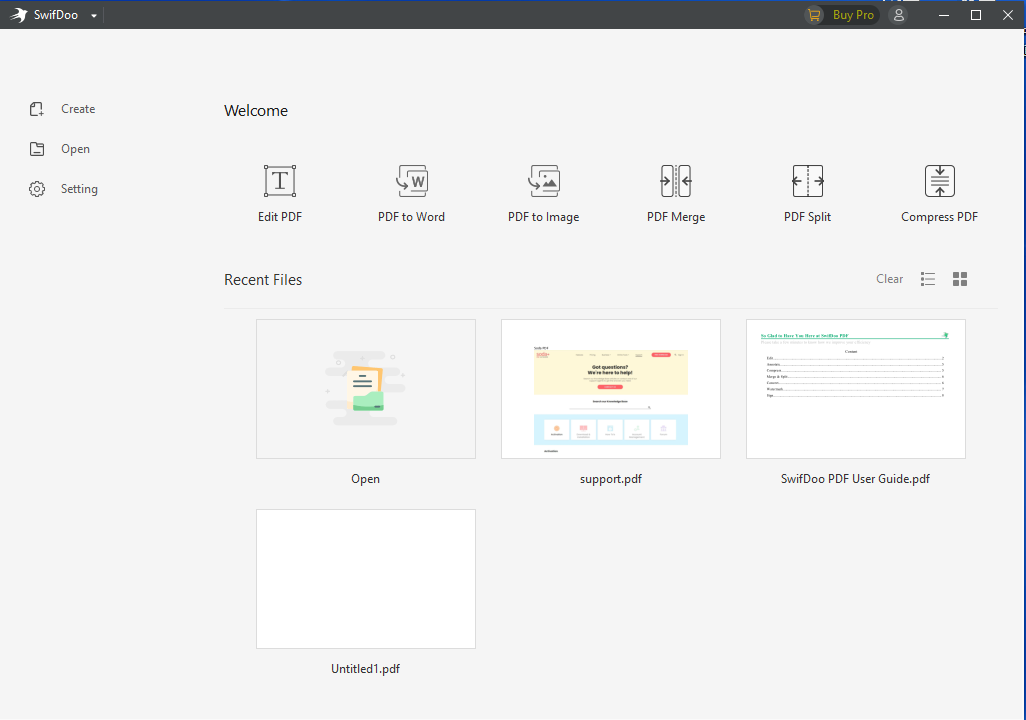This screenshot has height=720, width=1026.
Task: Expand the SwifDoo title dropdown arrow
Action: pos(93,14)
